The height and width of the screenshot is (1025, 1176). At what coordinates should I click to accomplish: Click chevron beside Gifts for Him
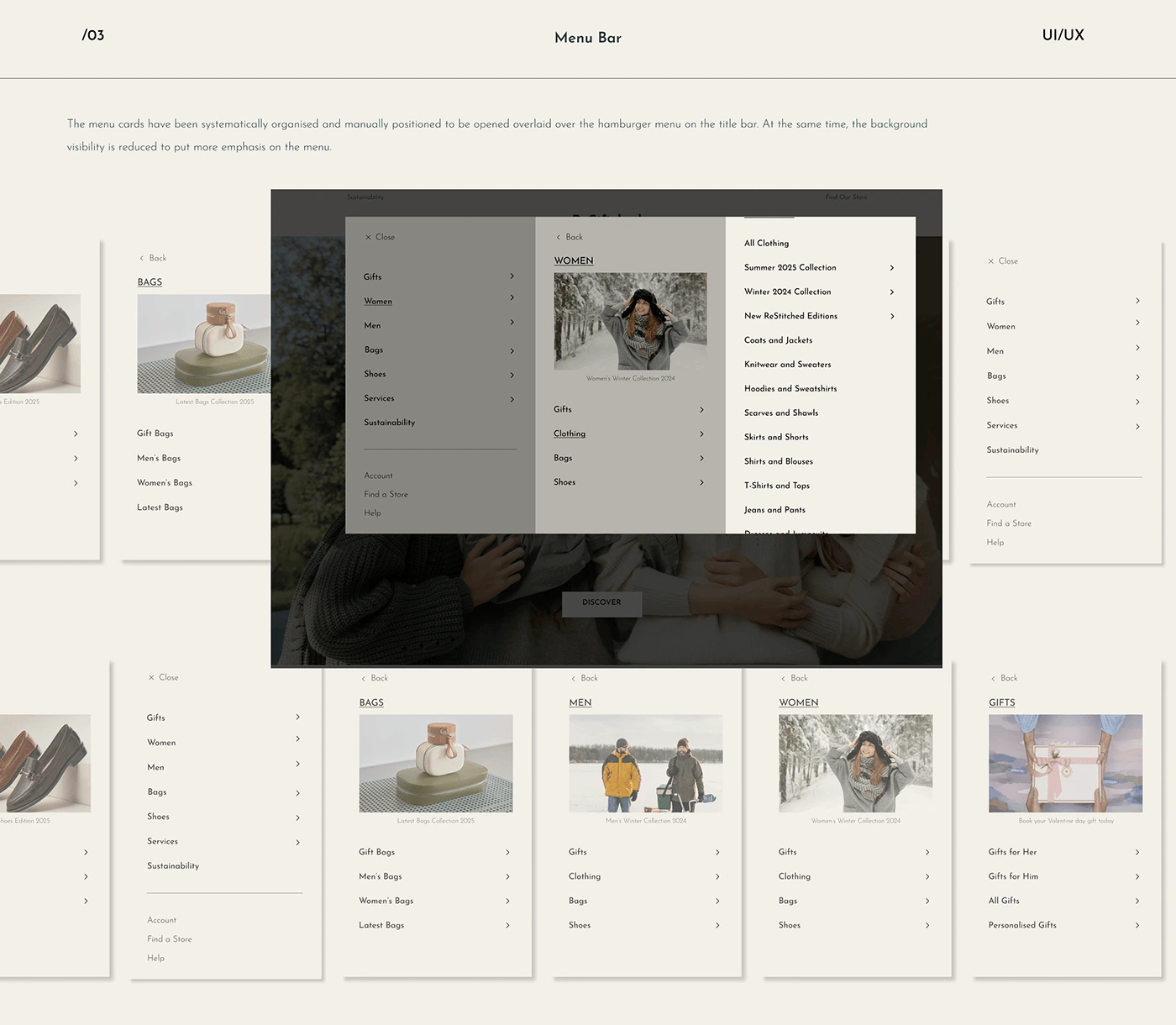[1137, 877]
